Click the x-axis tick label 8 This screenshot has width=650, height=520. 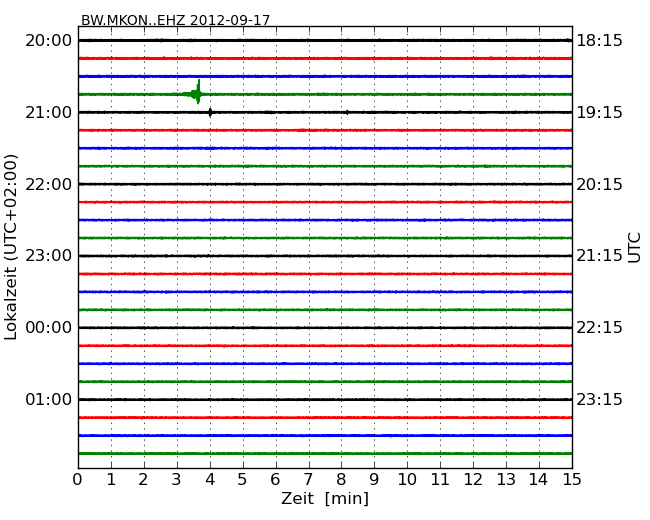coord(341,479)
